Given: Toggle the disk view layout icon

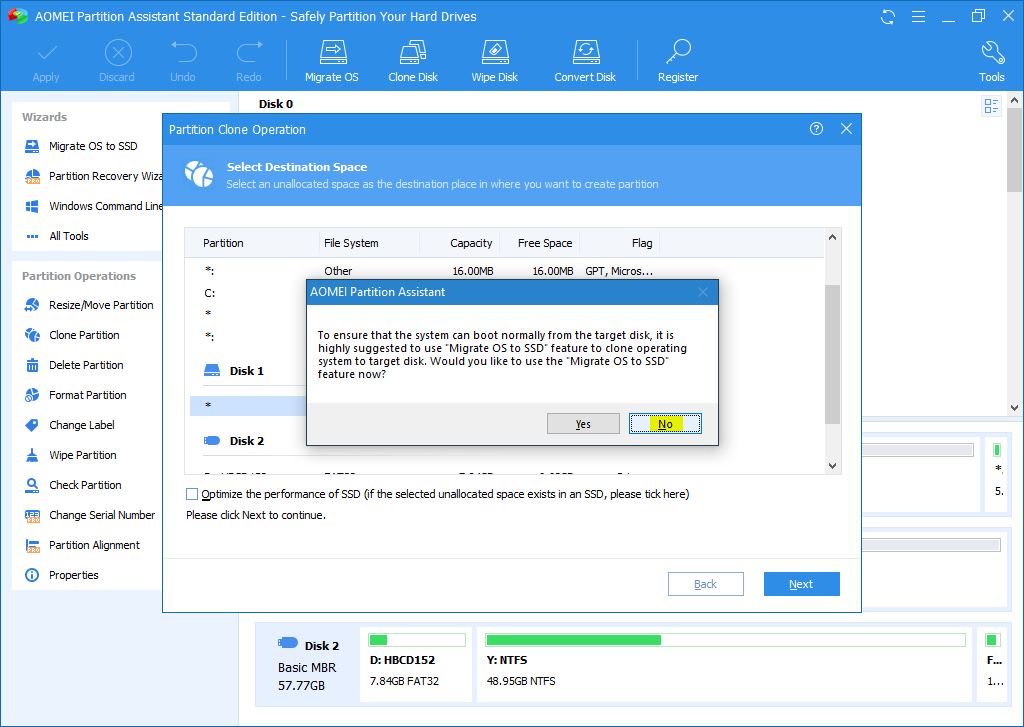Looking at the screenshot, I should [x=991, y=106].
